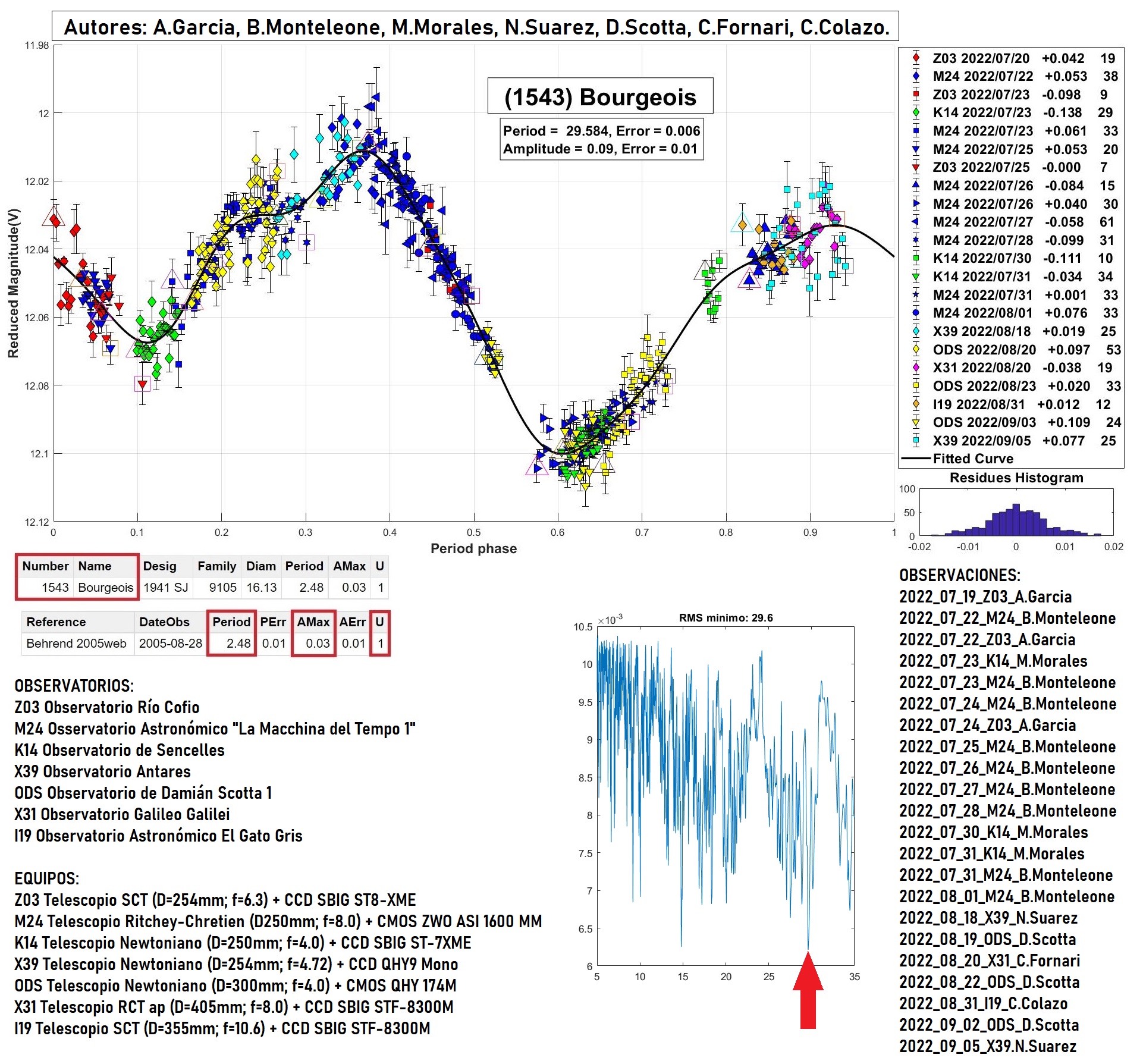Click Period 2.48 in Behrend 2005web row
Image resolution: width=1143 pixels, height=1064 pixels.
[238, 644]
